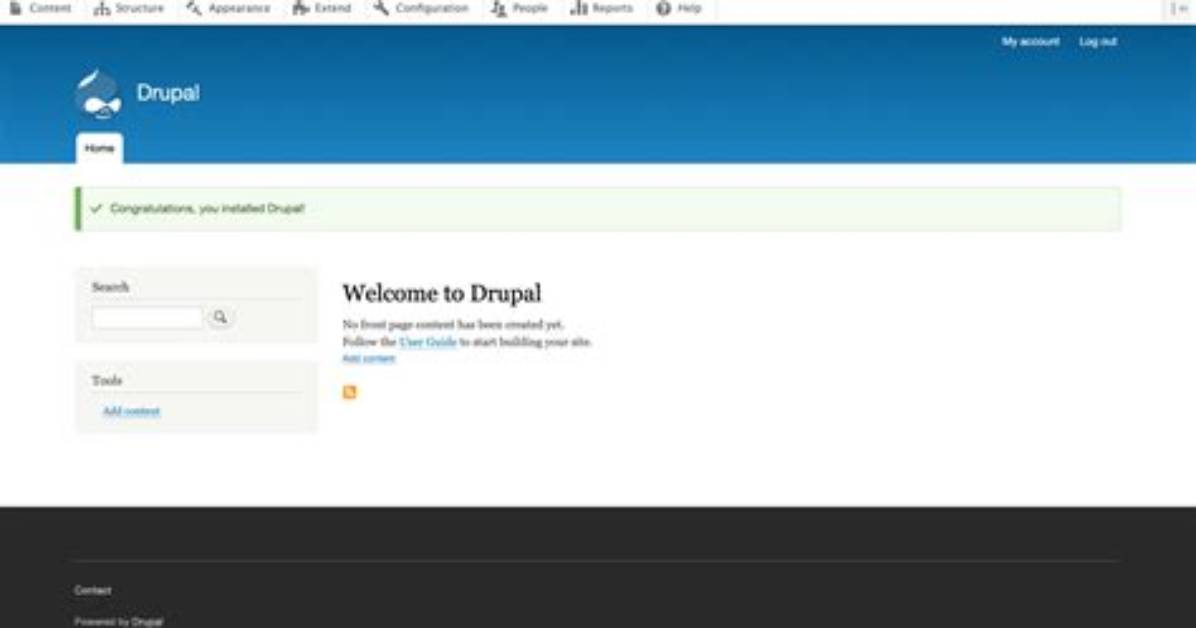1196x628 pixels.
Task: Toggle the toolbar orientation icon at far right
Action: 1178,8
